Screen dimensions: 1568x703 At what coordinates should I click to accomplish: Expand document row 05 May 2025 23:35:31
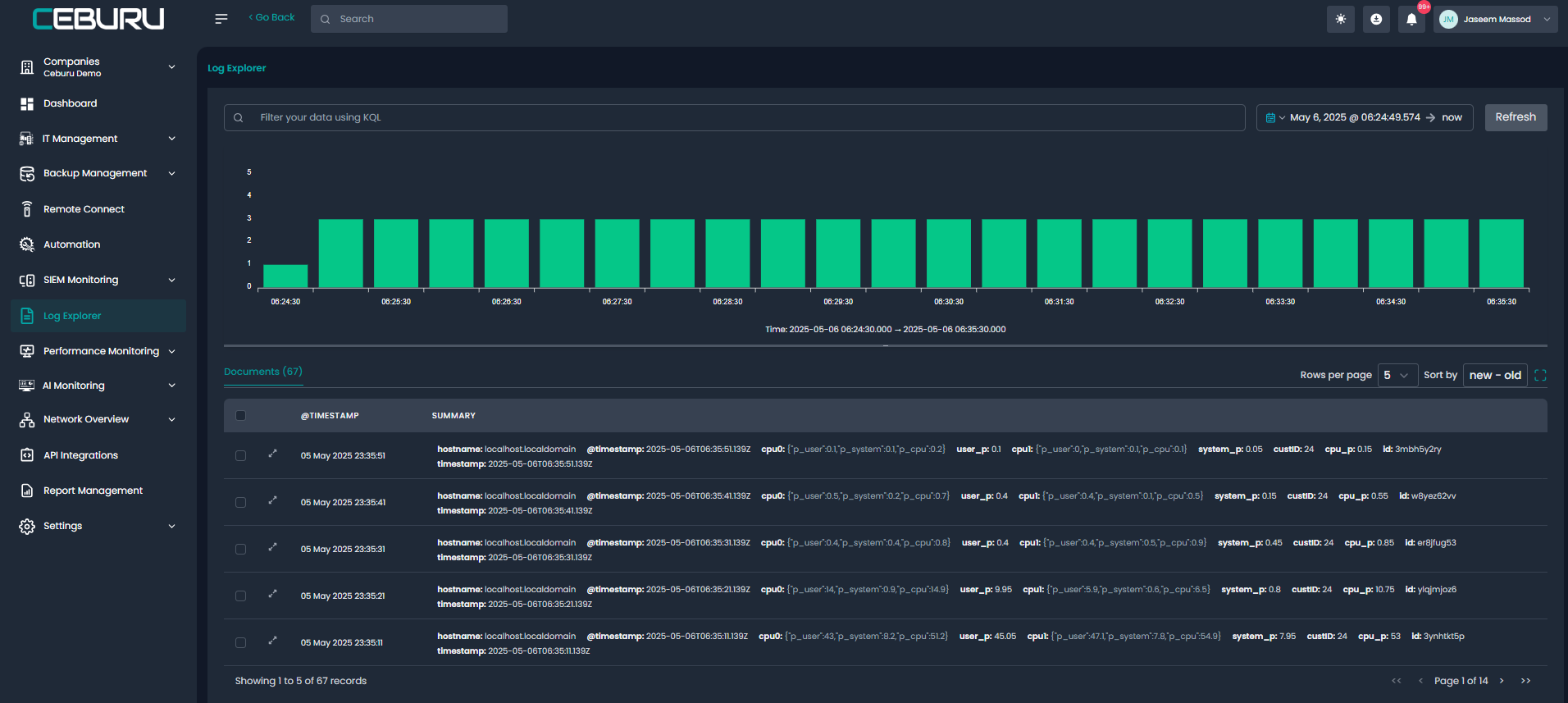click(x=272, y=547)
